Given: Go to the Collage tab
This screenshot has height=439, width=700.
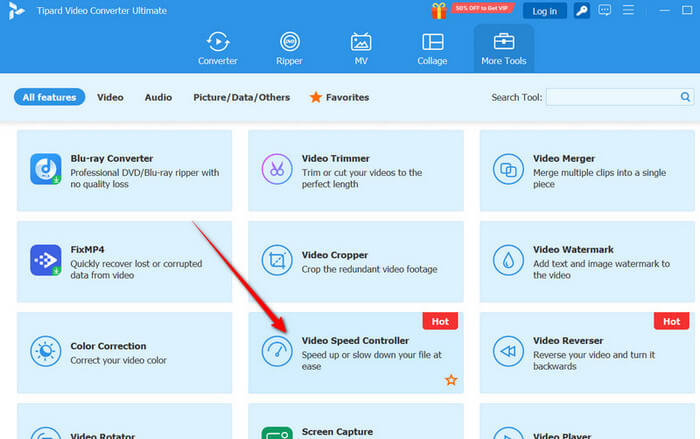Looking at the screenshot, I should pyautogui.click(x=432, y=49).
